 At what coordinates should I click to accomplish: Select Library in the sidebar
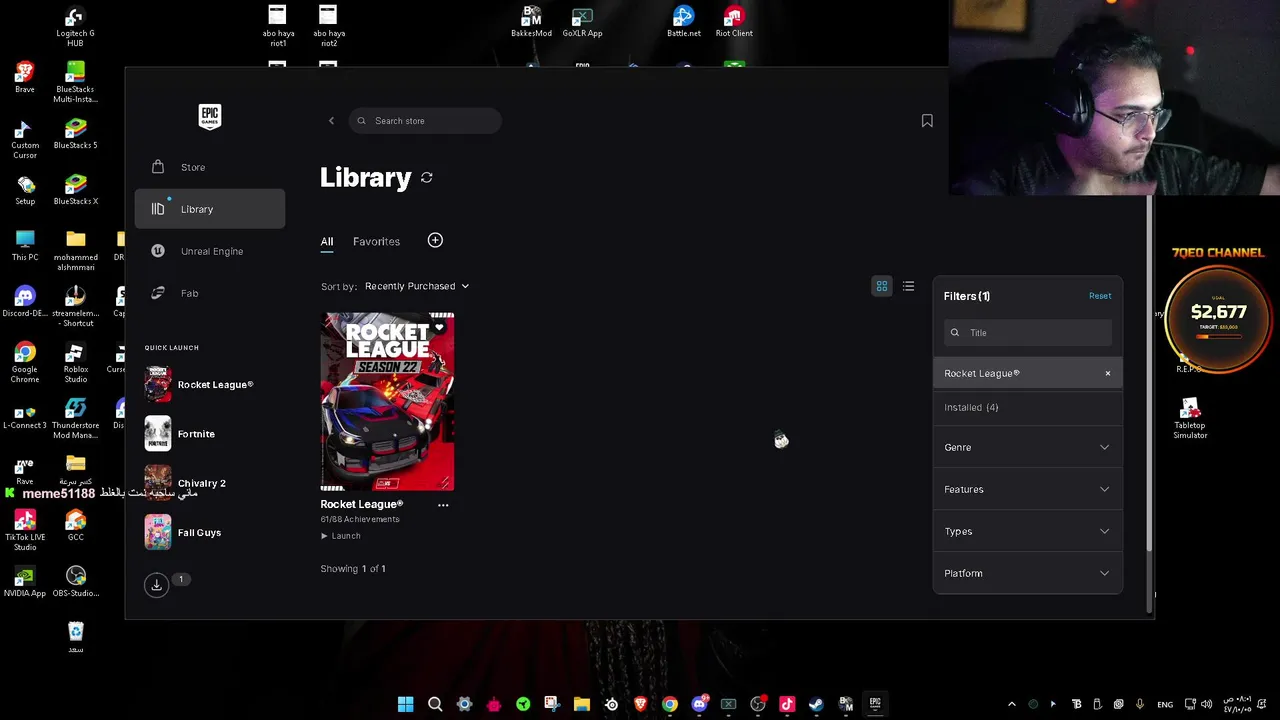point(210,209)
